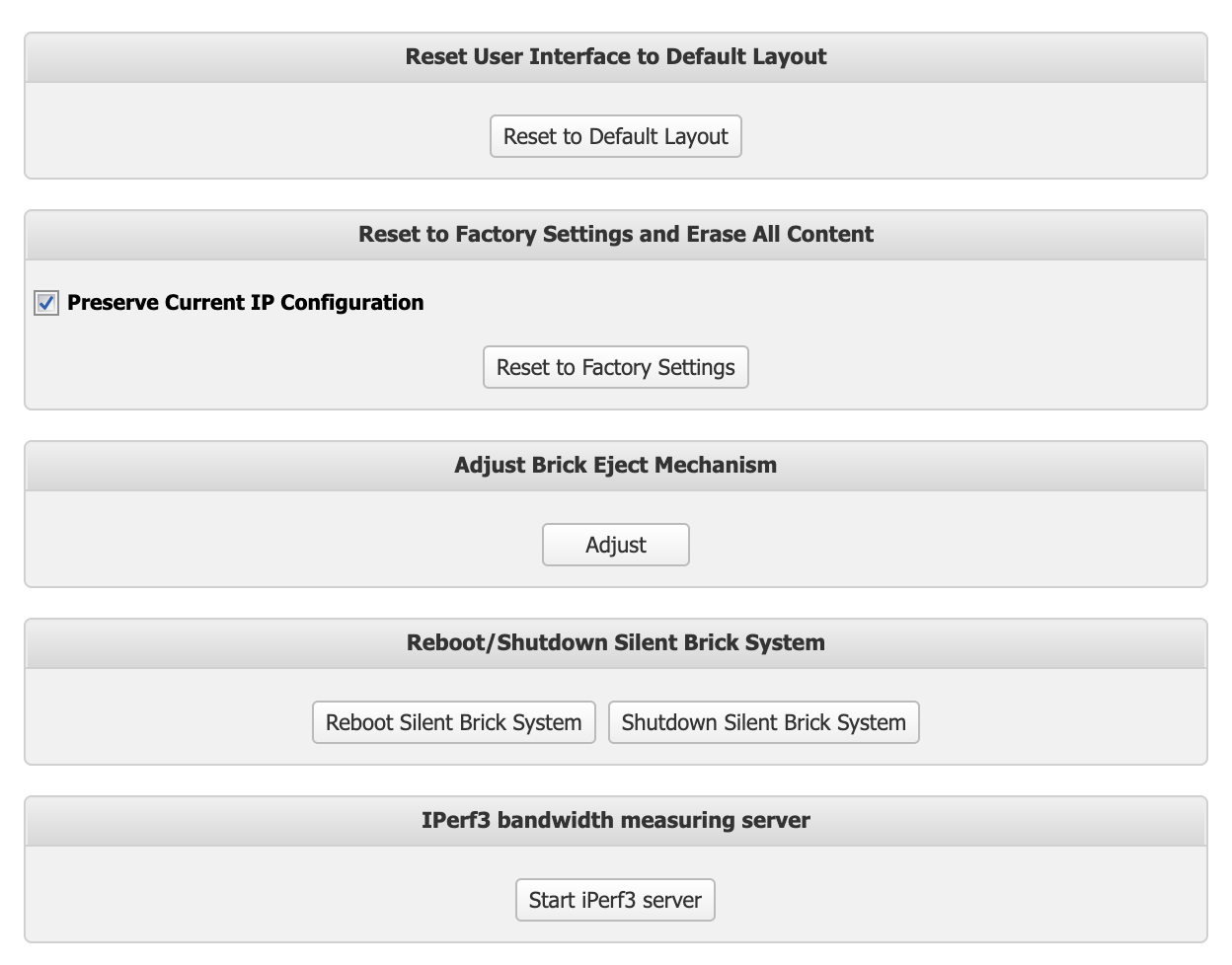This screenshot has width=1232, height=965.
Task: Open the brick eject adjustment with Adjust
Action: click(615, 545)
